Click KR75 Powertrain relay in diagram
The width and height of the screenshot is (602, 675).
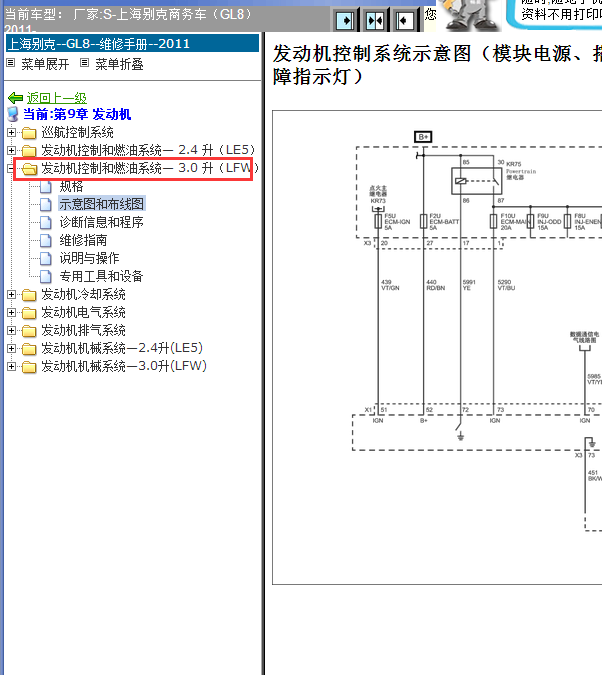tap(477, 181)
